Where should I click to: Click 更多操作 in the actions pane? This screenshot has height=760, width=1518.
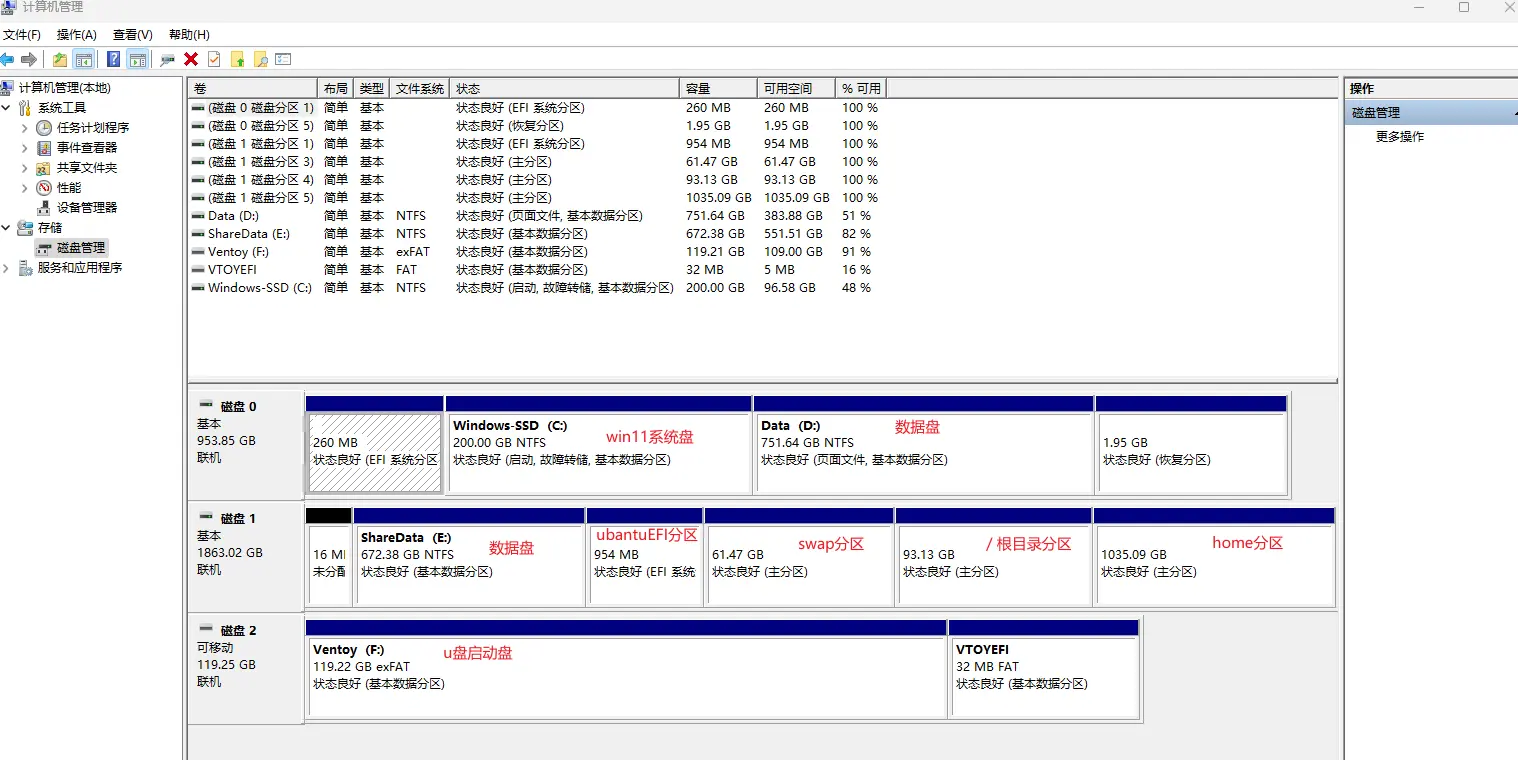[x=1400, y=137]
